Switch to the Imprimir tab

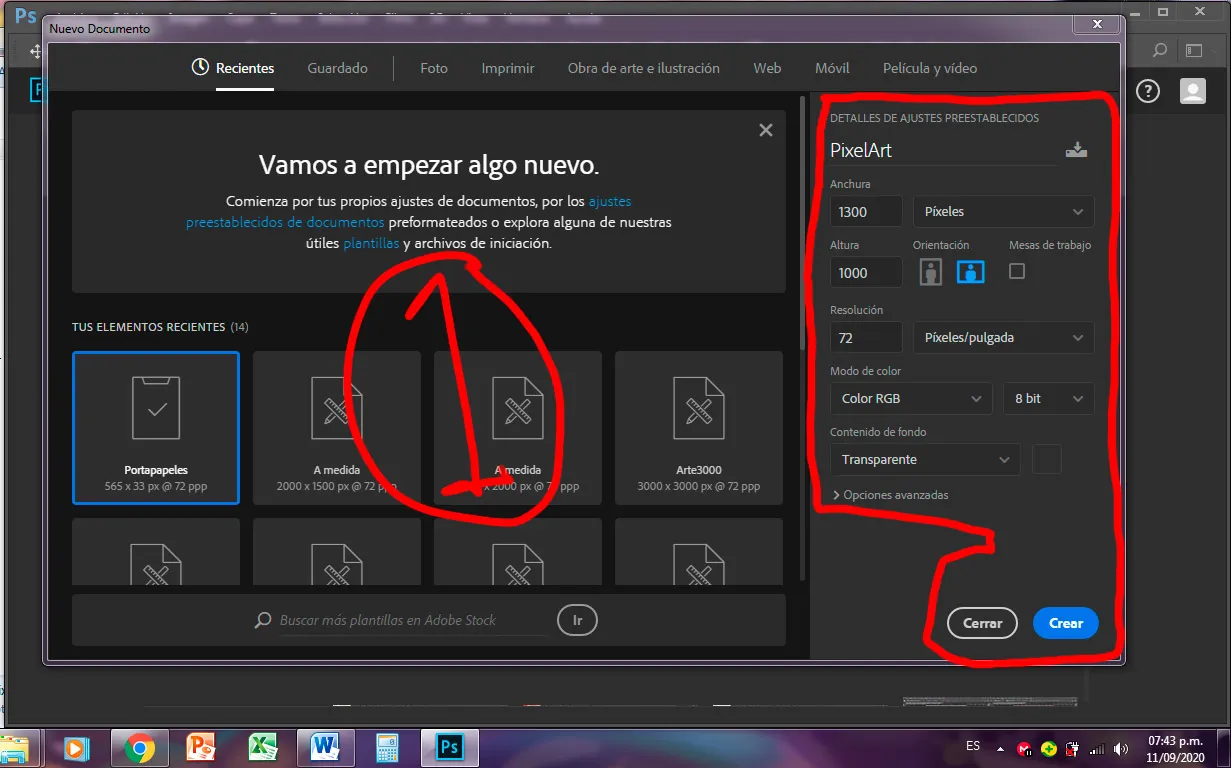[x=508, y=68]
